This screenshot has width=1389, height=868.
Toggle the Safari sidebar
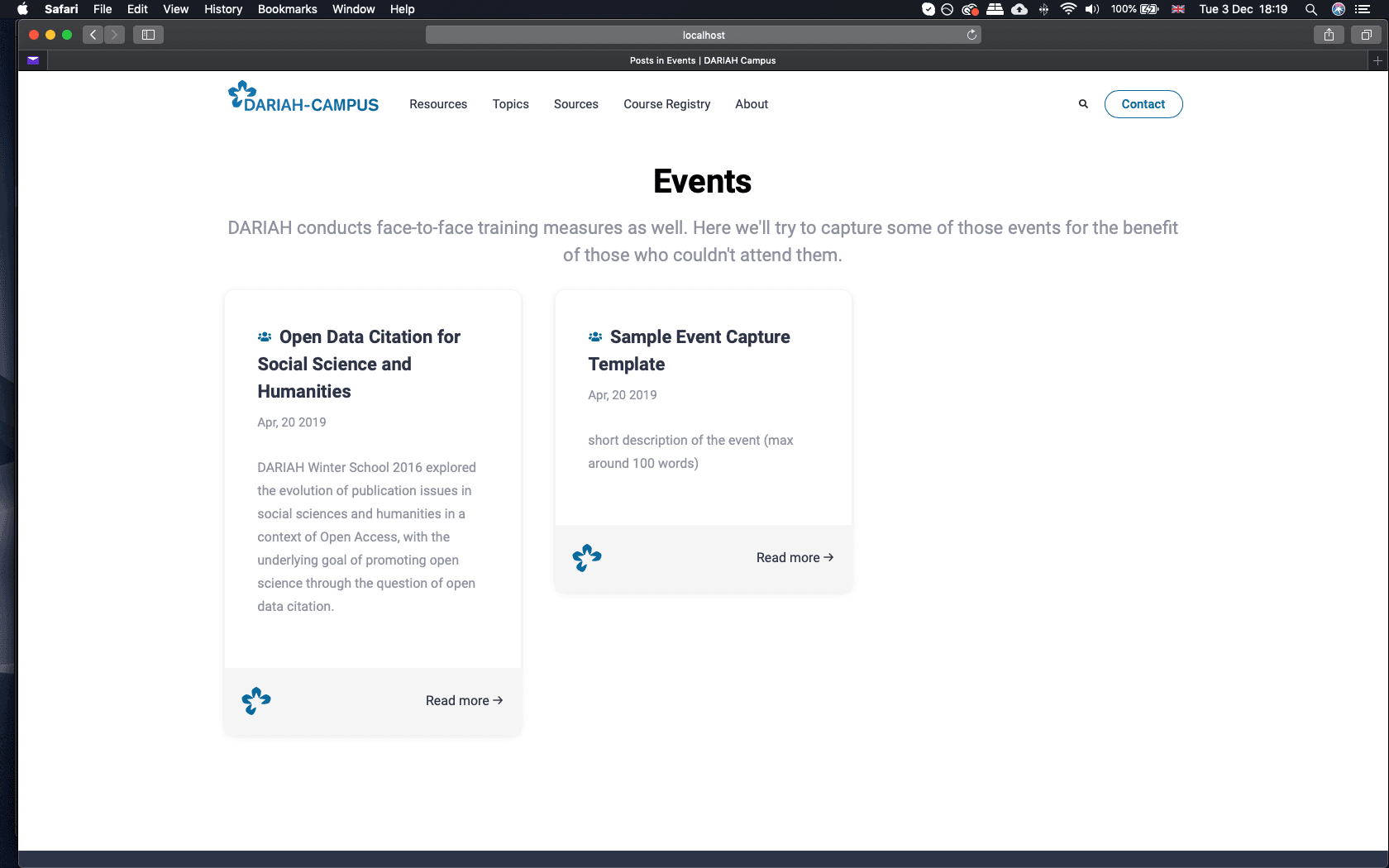(x=148, y=35)
